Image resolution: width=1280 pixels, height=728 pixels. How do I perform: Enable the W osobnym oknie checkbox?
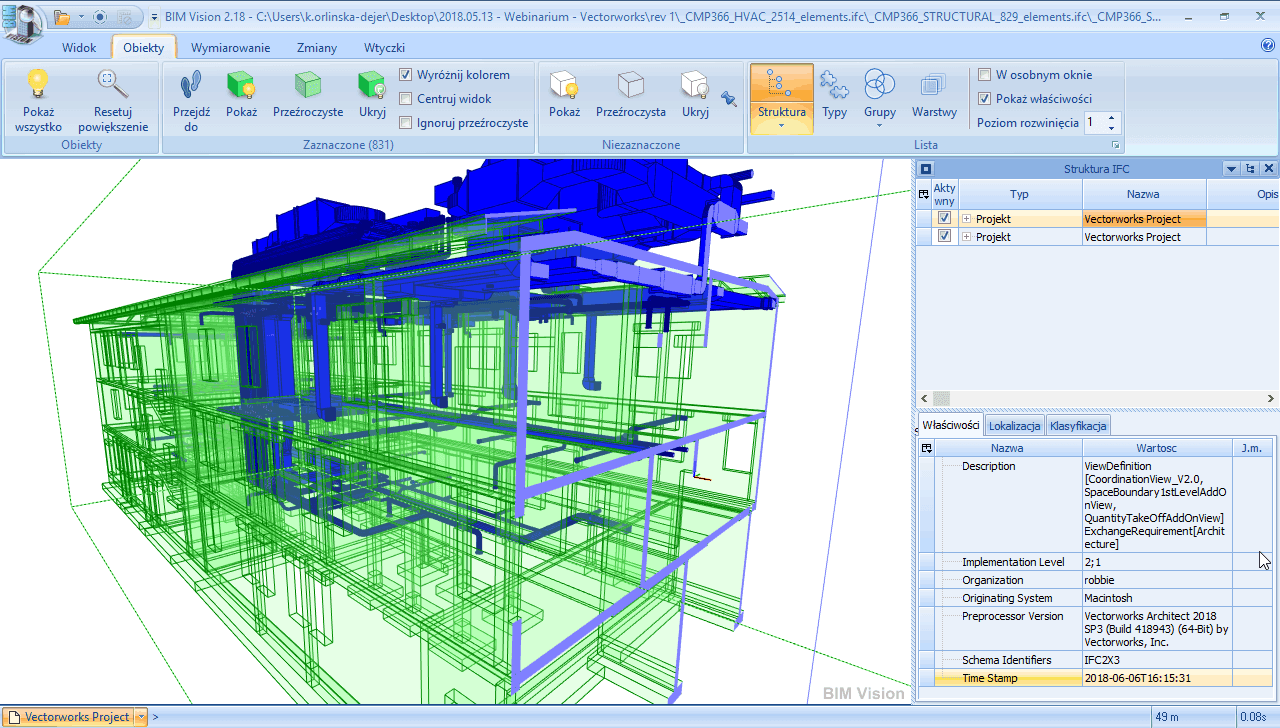(985, 75)
